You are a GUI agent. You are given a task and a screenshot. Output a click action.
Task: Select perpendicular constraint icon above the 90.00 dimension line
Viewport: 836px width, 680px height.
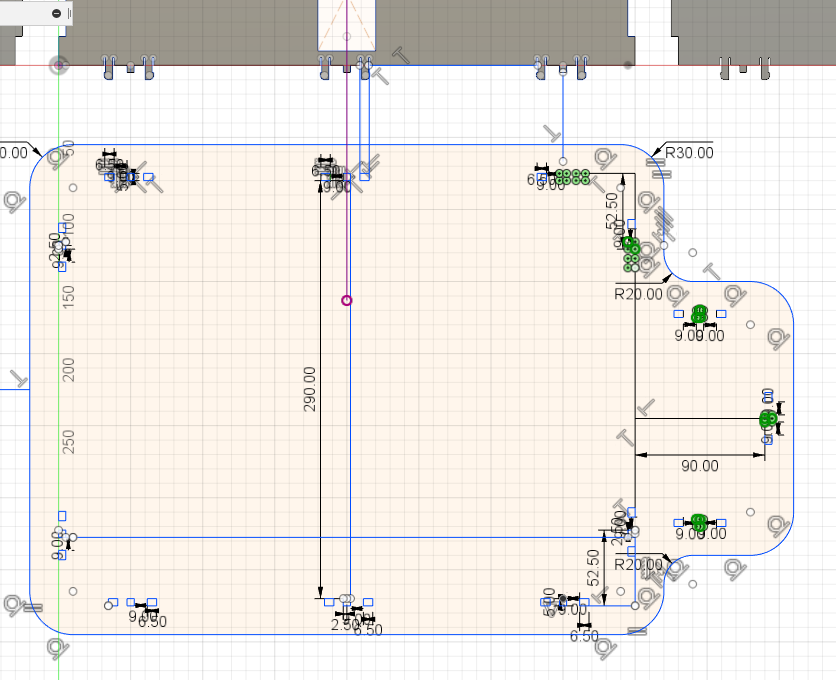(646, 408)
